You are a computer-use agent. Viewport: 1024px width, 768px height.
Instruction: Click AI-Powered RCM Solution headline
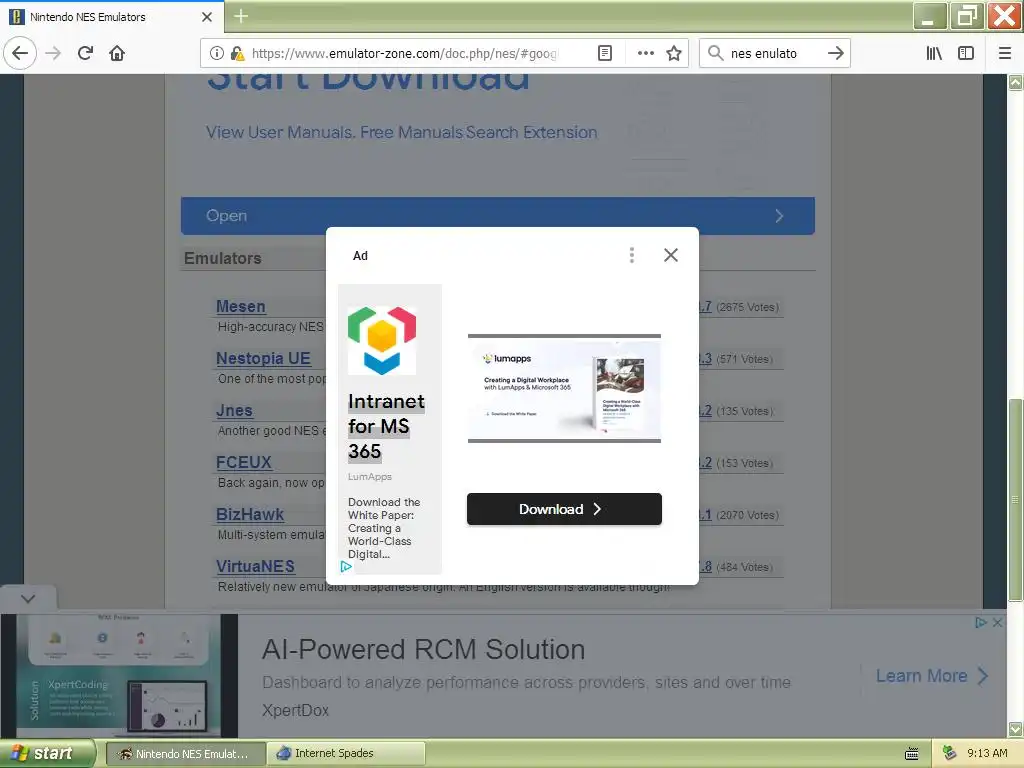tap(423, 650)
